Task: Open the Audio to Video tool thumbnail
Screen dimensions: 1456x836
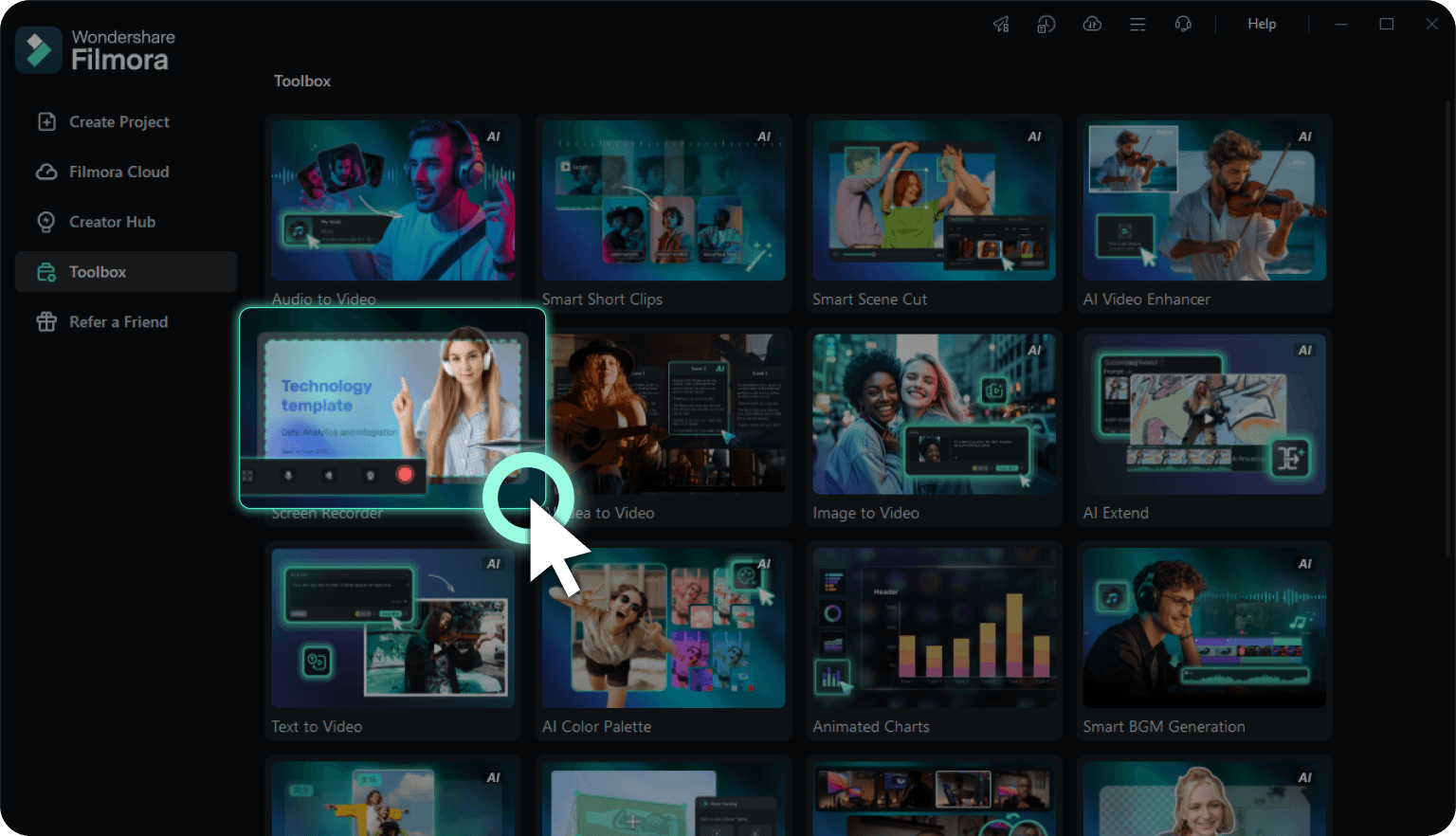Action: (393, 200)
